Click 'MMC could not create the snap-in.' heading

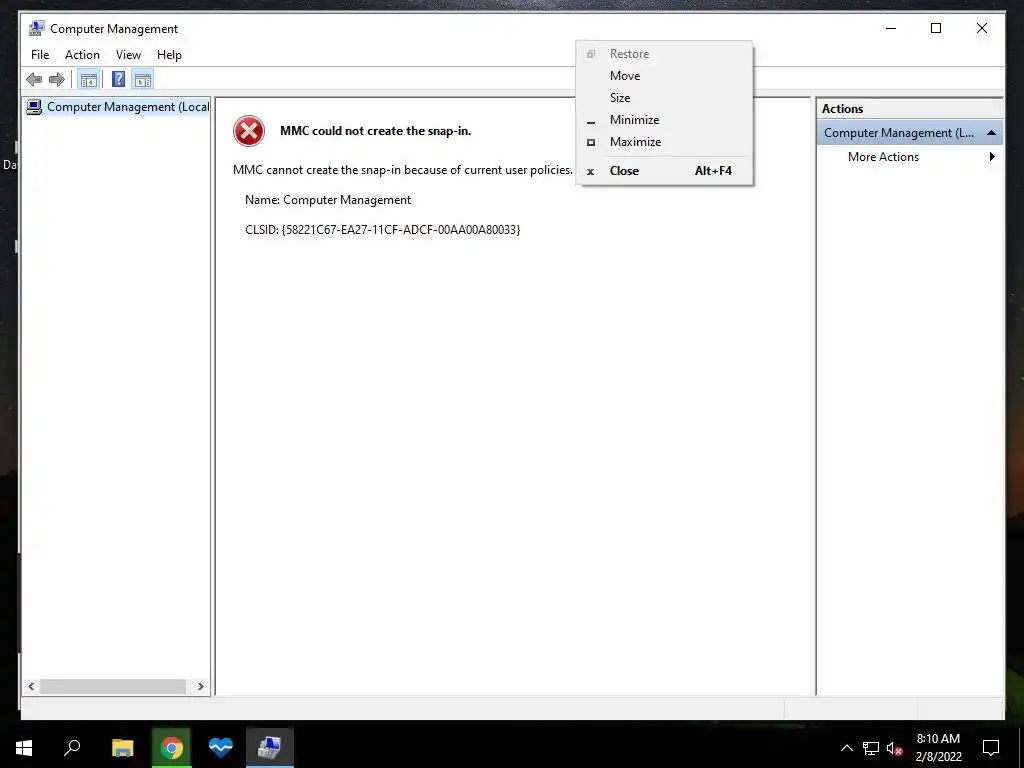coord(376,131)
